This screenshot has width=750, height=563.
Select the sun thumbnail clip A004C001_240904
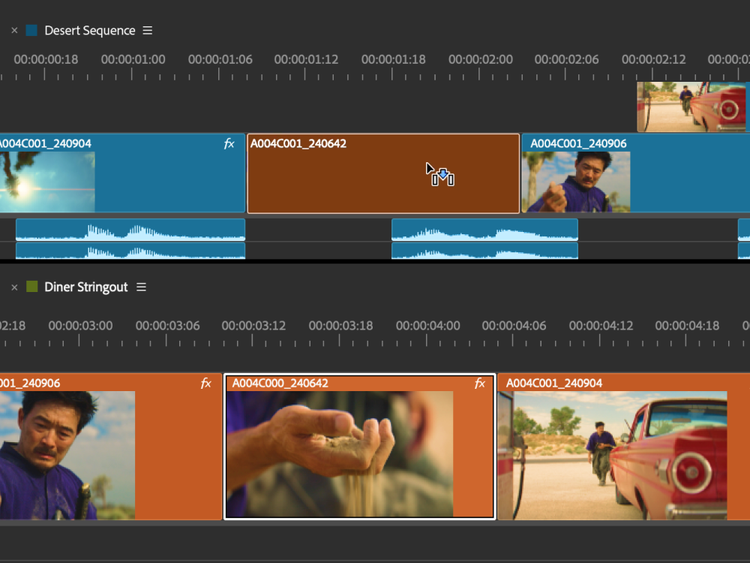[122, 174]
